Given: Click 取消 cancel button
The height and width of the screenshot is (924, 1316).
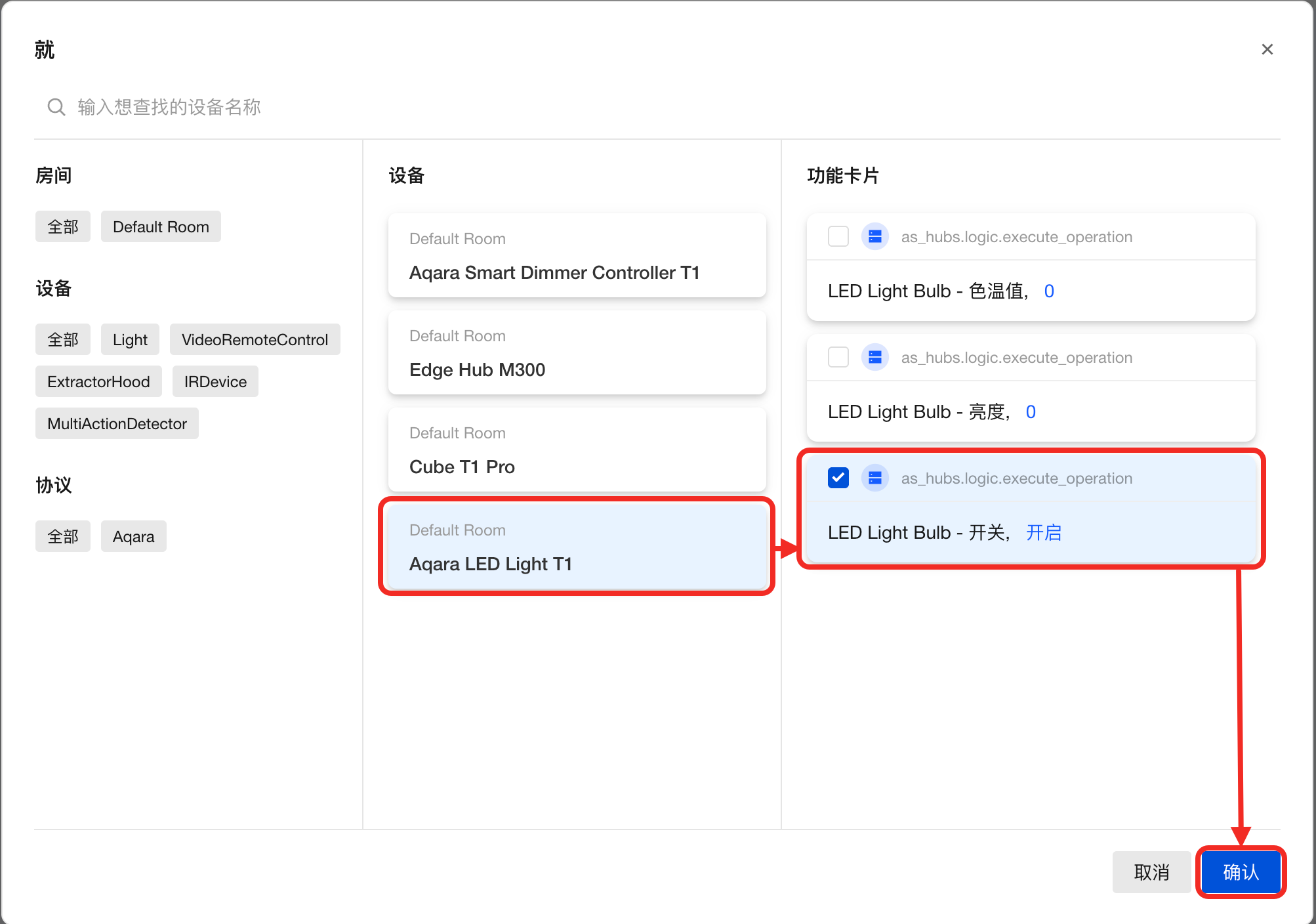Looking at the screenshot, I should point(1151,872).
